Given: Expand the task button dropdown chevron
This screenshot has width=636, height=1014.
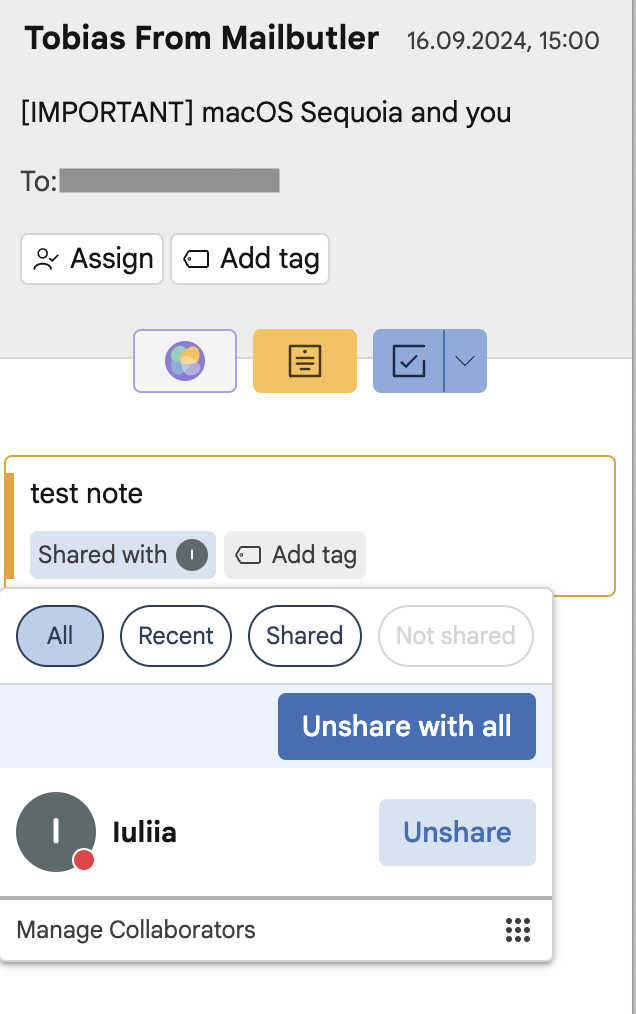Looking at the screenshot, I should (465, 361).
